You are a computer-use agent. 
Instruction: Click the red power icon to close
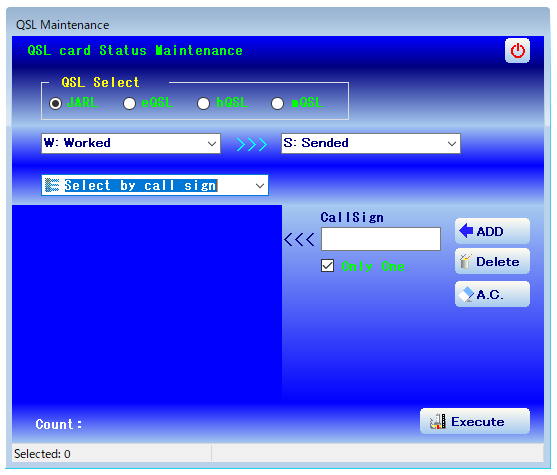517,50
